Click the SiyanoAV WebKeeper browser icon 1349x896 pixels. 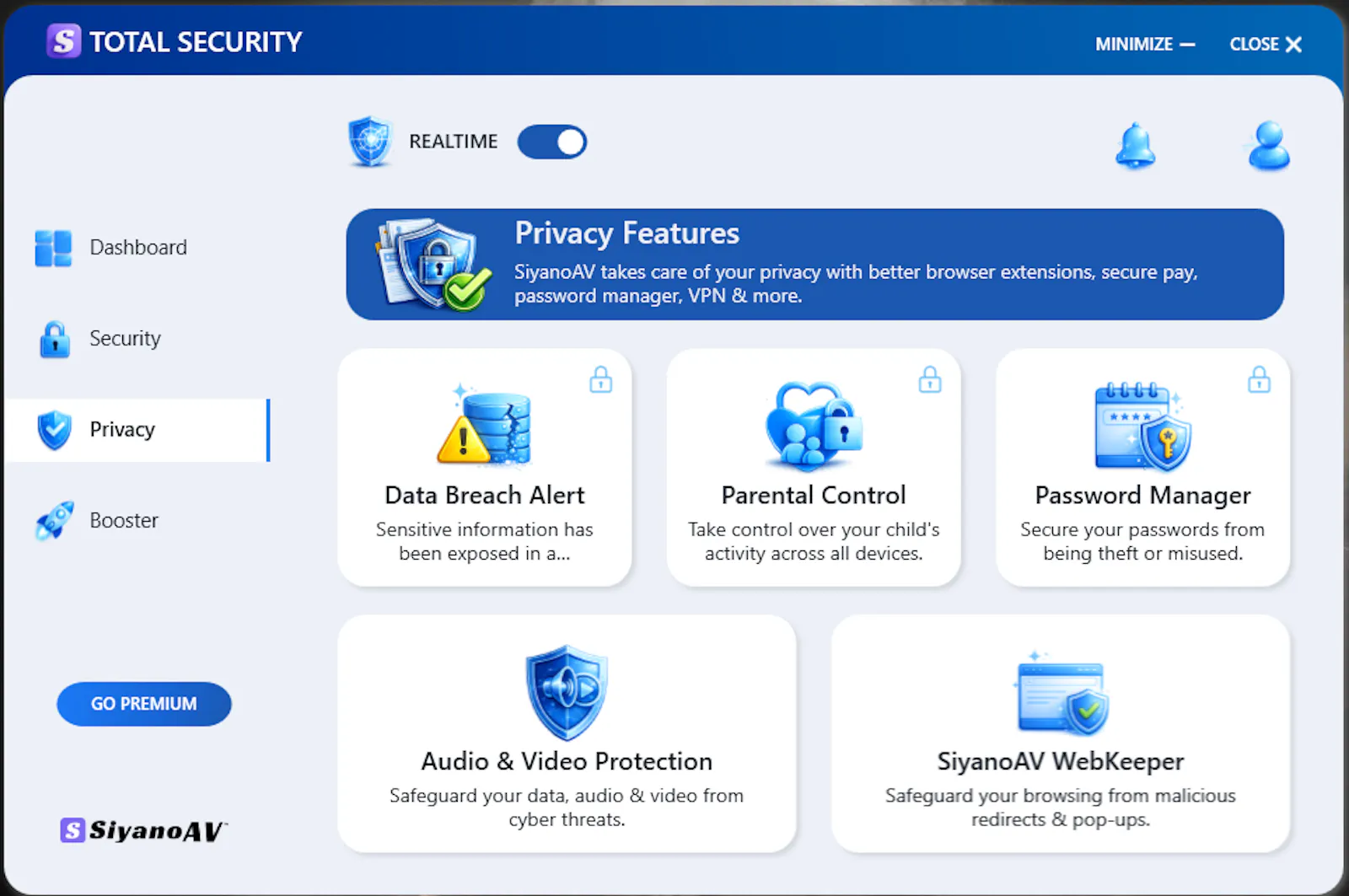coord(1061,693)
